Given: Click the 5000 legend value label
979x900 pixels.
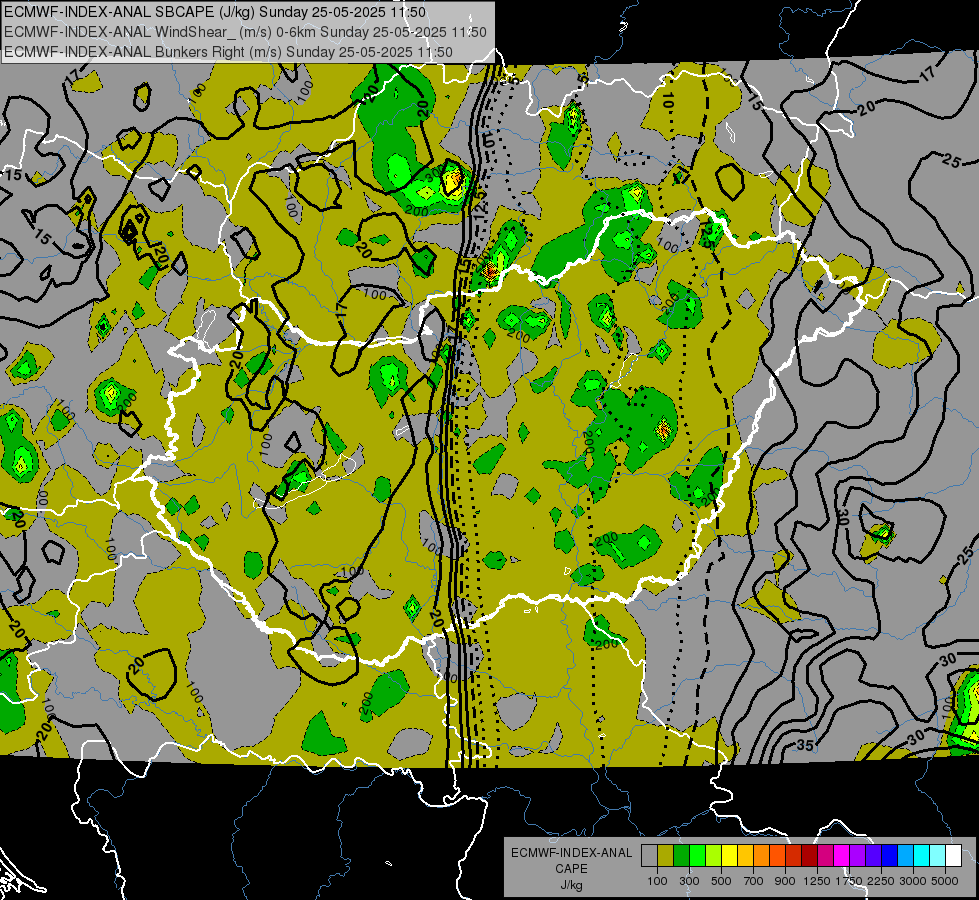Looking at the screenshot, I should click(945, 881).
